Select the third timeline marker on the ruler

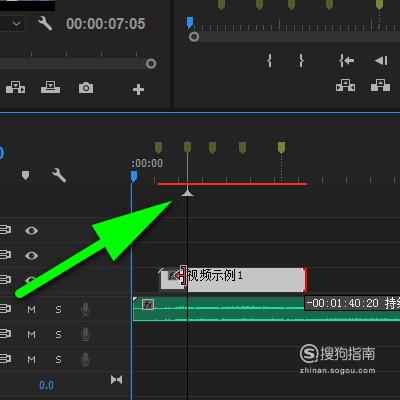click(x=212, y=148)
